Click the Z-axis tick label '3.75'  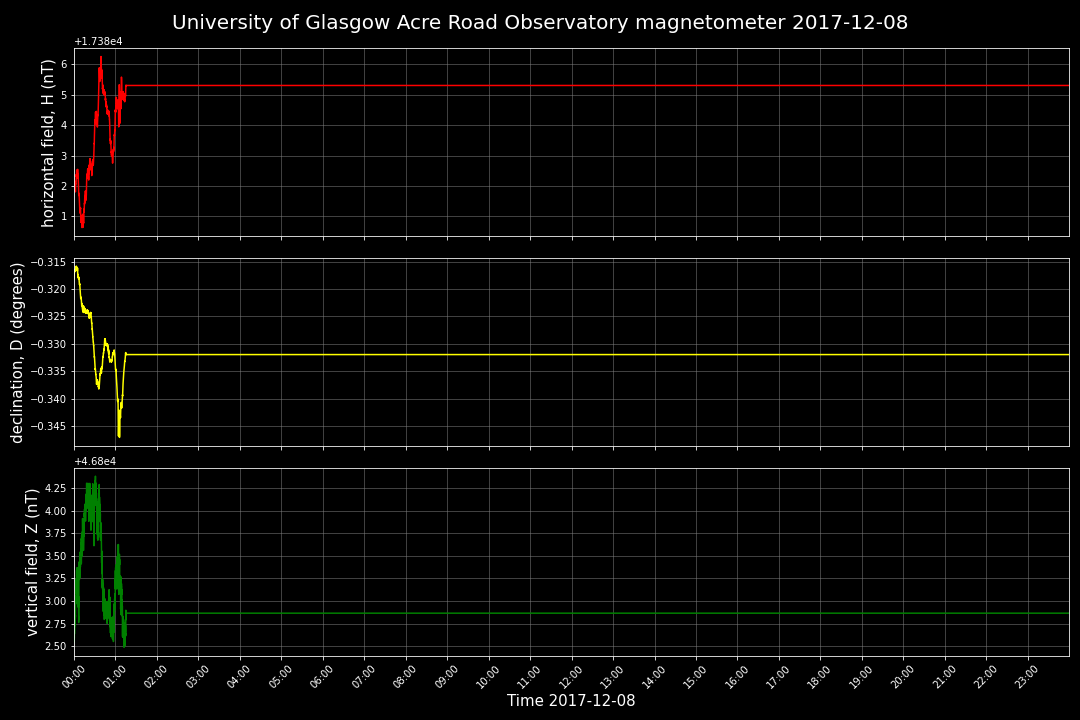click(x=56, y=533)
